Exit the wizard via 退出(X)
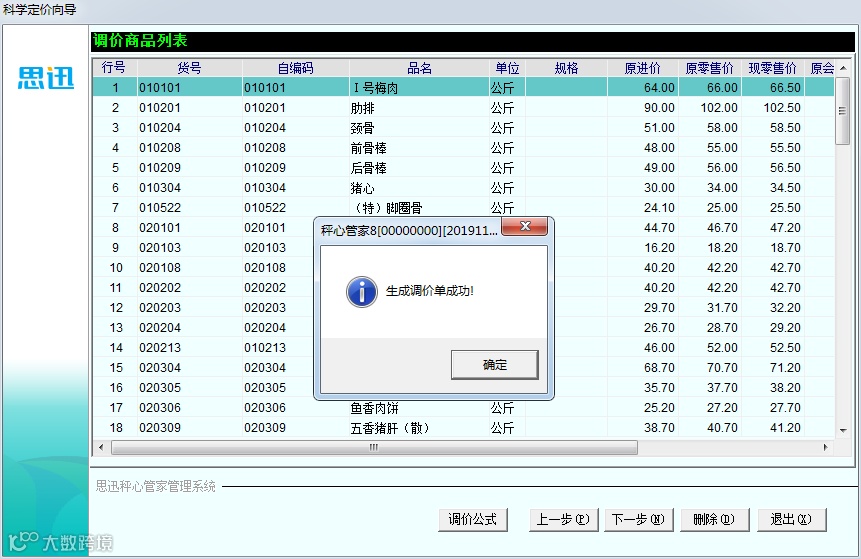The width and height of the screenshot is (861, 559). point(791,519)
